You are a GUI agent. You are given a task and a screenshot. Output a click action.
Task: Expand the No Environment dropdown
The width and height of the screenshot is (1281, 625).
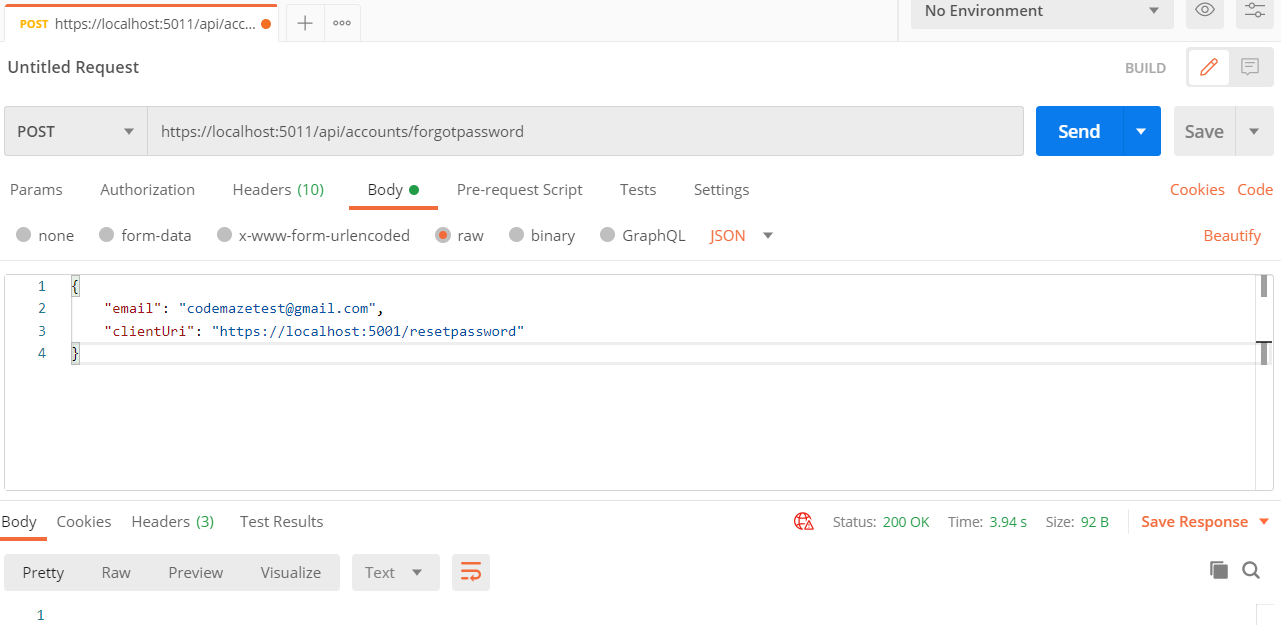[x=1041, y=11]
